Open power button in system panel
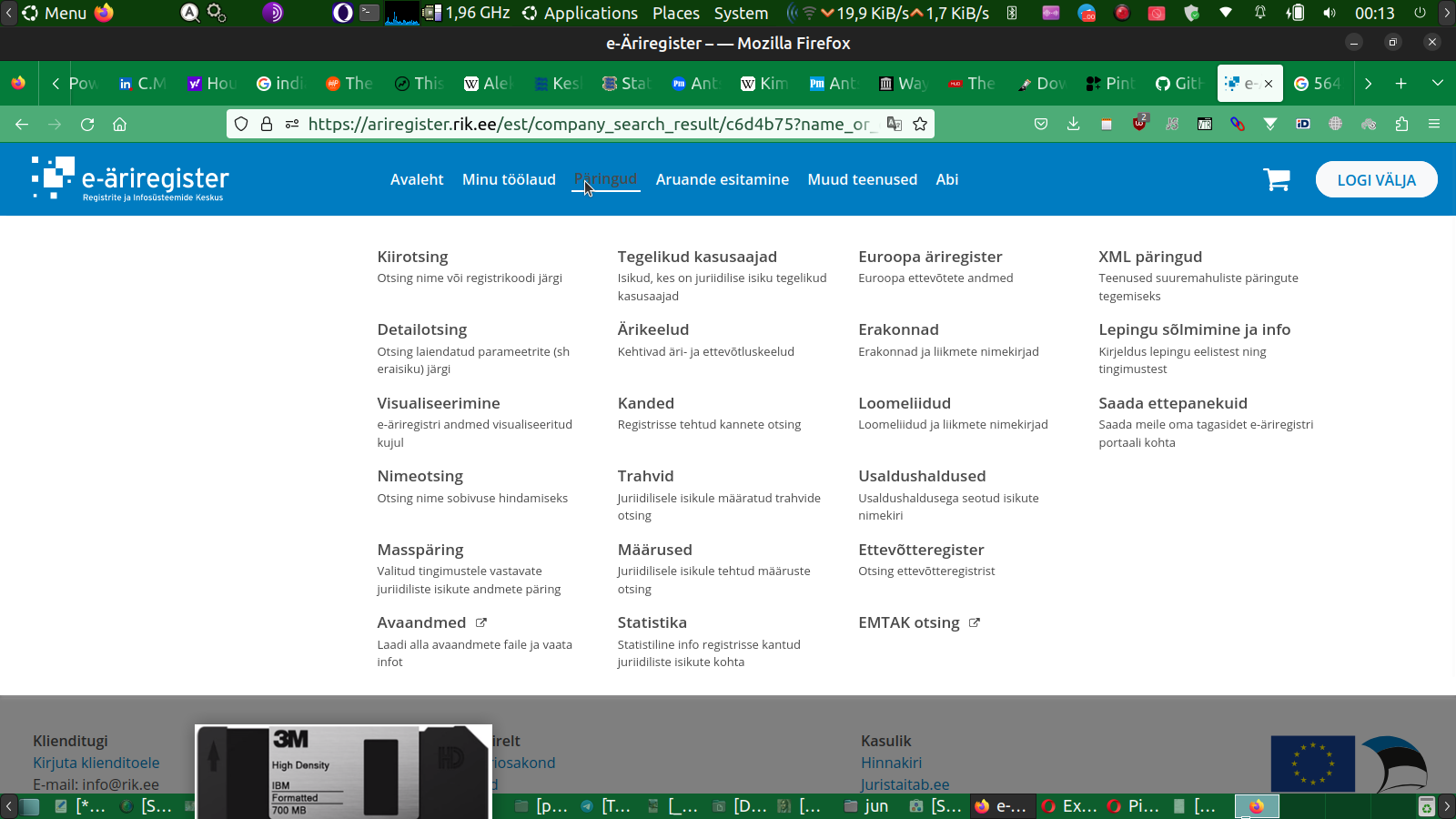This screenshot has height=819, width=1456. tap(1420, 13)
